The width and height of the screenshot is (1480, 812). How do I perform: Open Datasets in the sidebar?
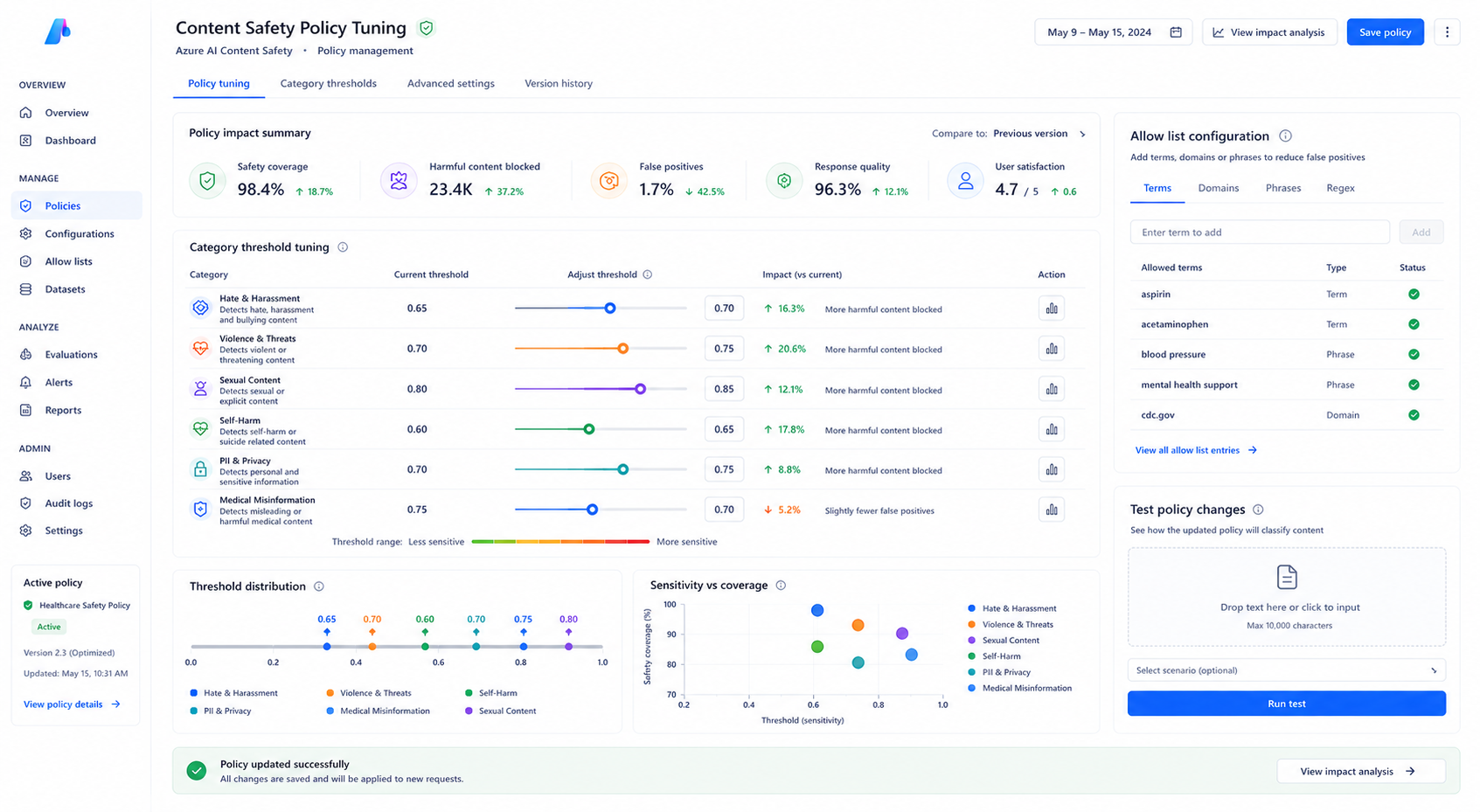pyautogui.click(x=65, y=289)
